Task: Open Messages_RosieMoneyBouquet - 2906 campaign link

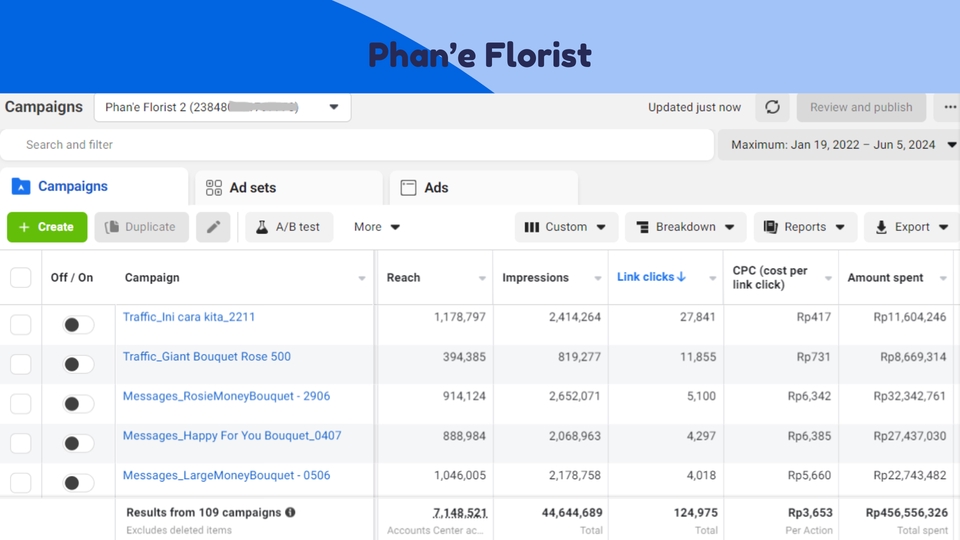Action: [x=226, y=396]
